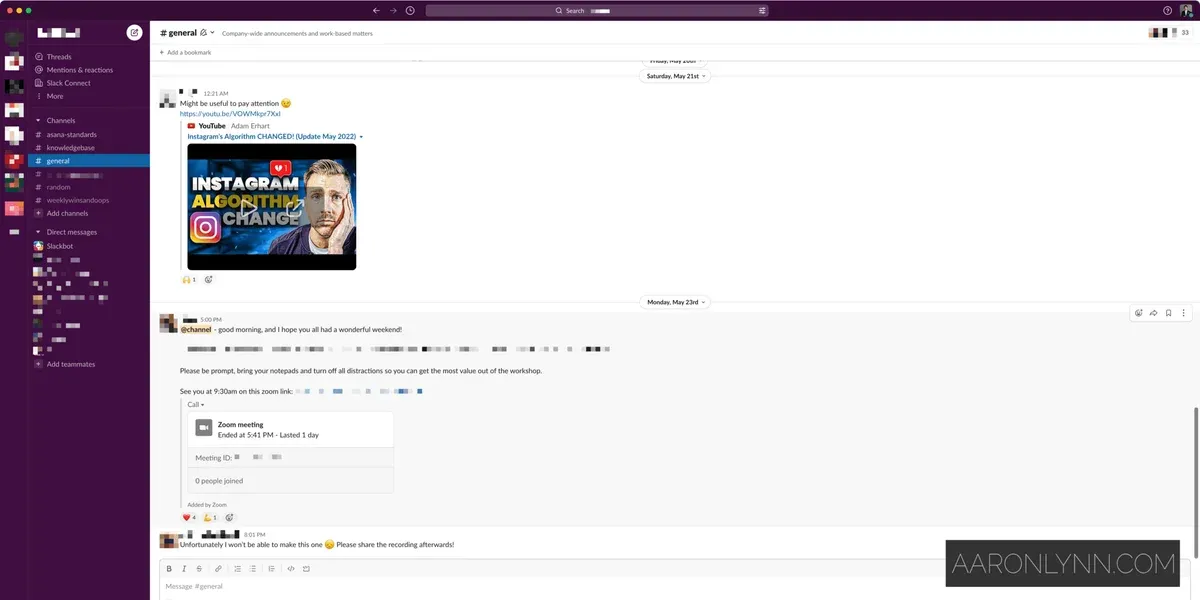The image size is (1200, 600).
Task: Toggle strikethrough formatting in the composer
Action: 200,568
